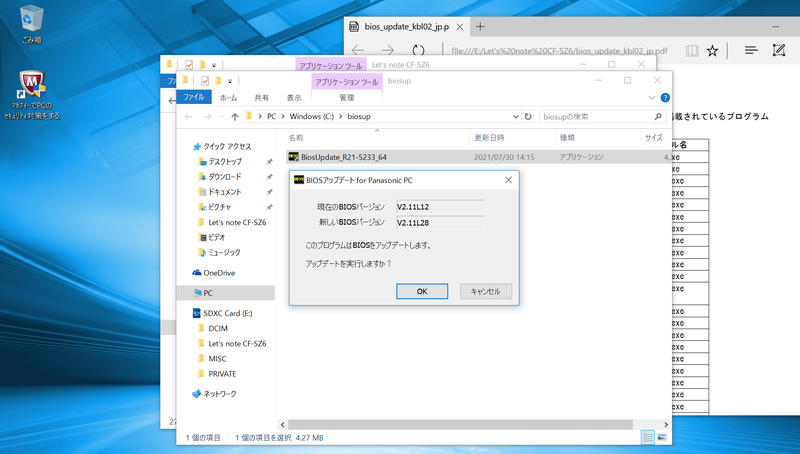Open the 表示 ribbon tab

pyautogui.click(x=294, y=97)
